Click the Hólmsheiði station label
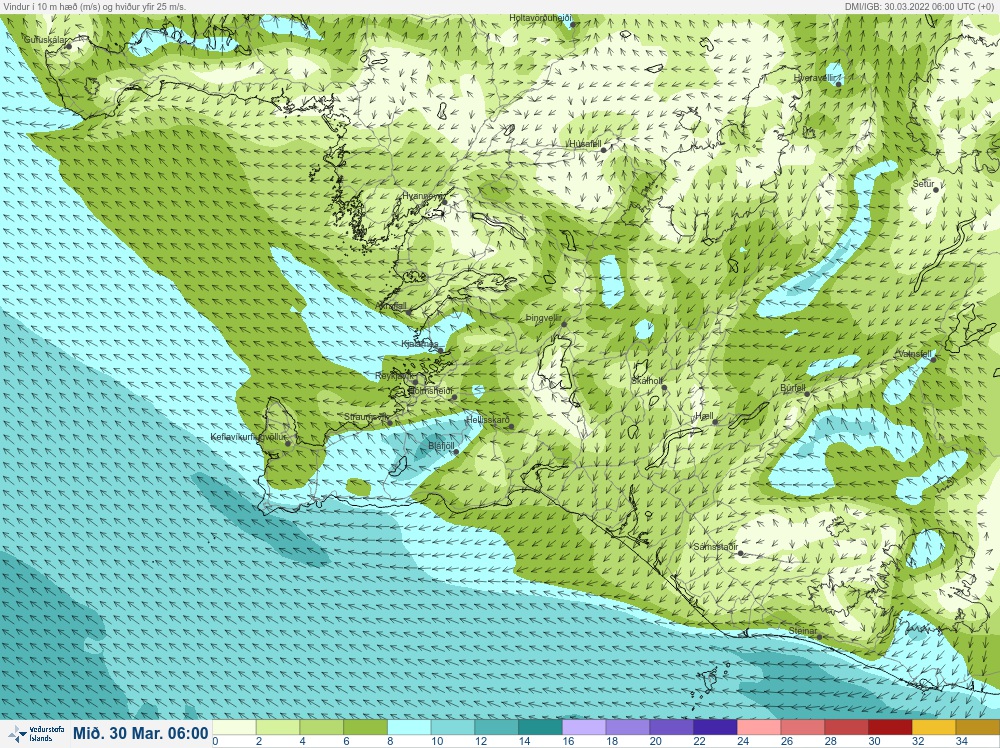The height and width of the screenshot is (748, 1000). (x=430, y=391)
